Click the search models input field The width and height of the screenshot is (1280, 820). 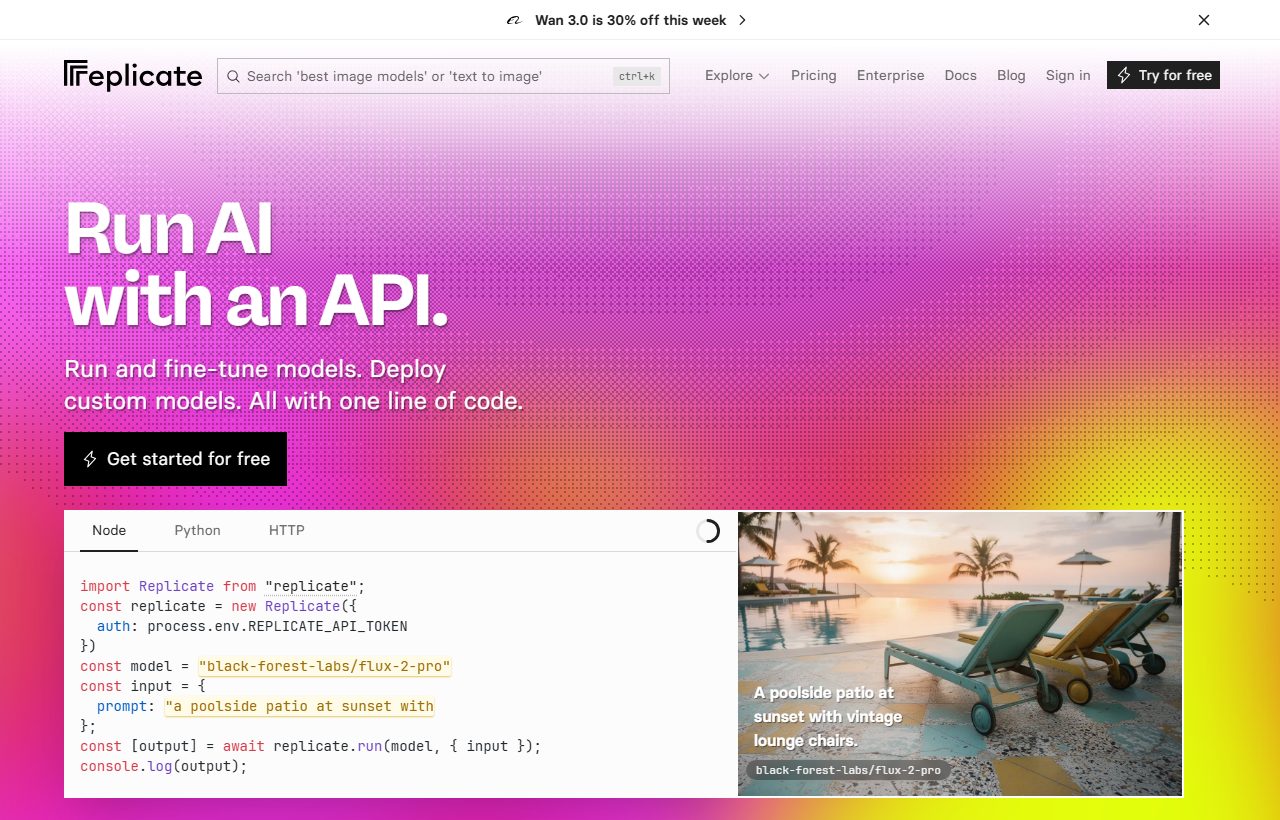(x=443, y=76)
